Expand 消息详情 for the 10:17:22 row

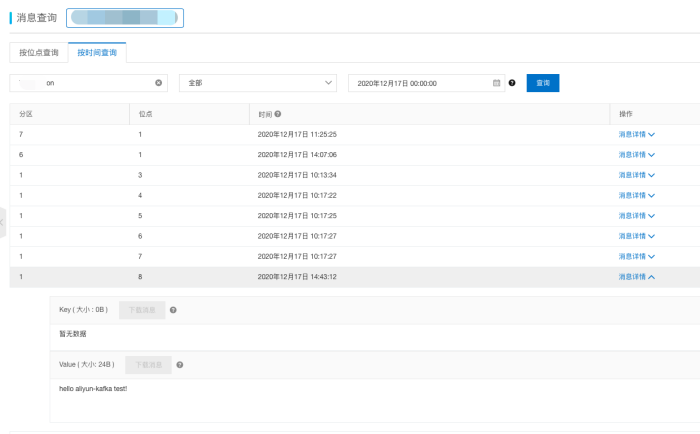click(x=636, y=195)
